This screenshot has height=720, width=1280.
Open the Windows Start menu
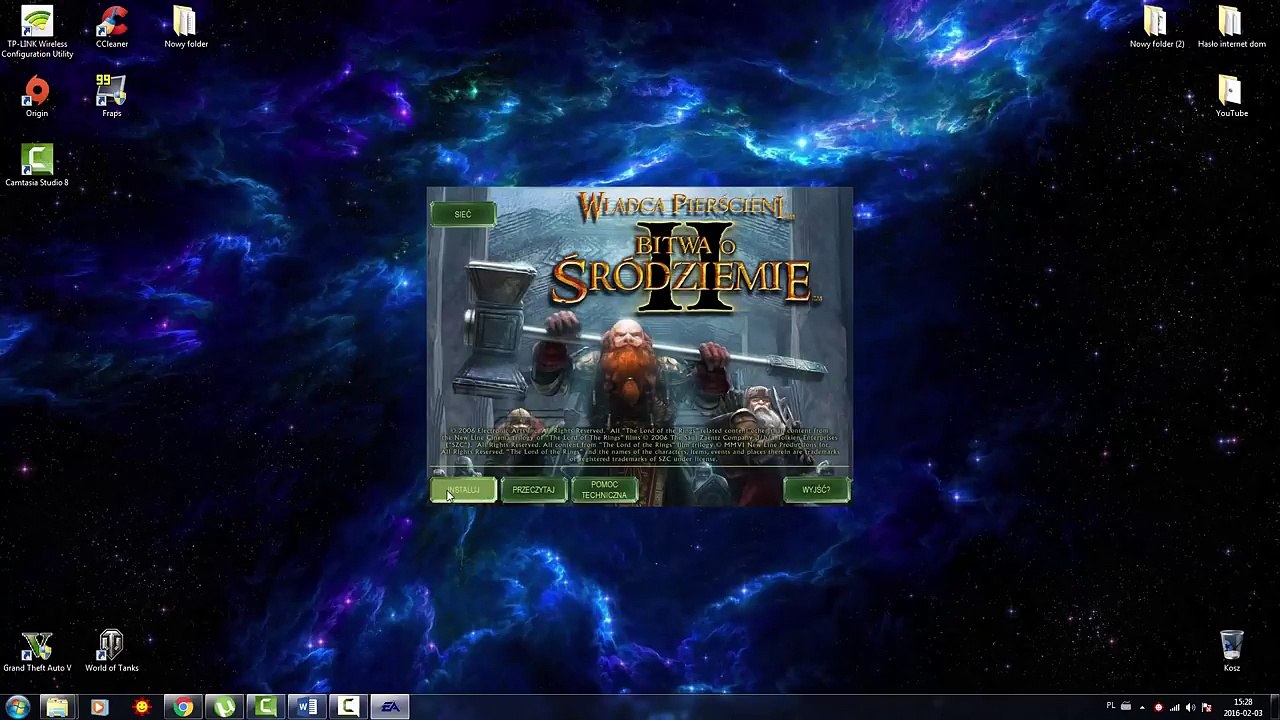[17, 707]
